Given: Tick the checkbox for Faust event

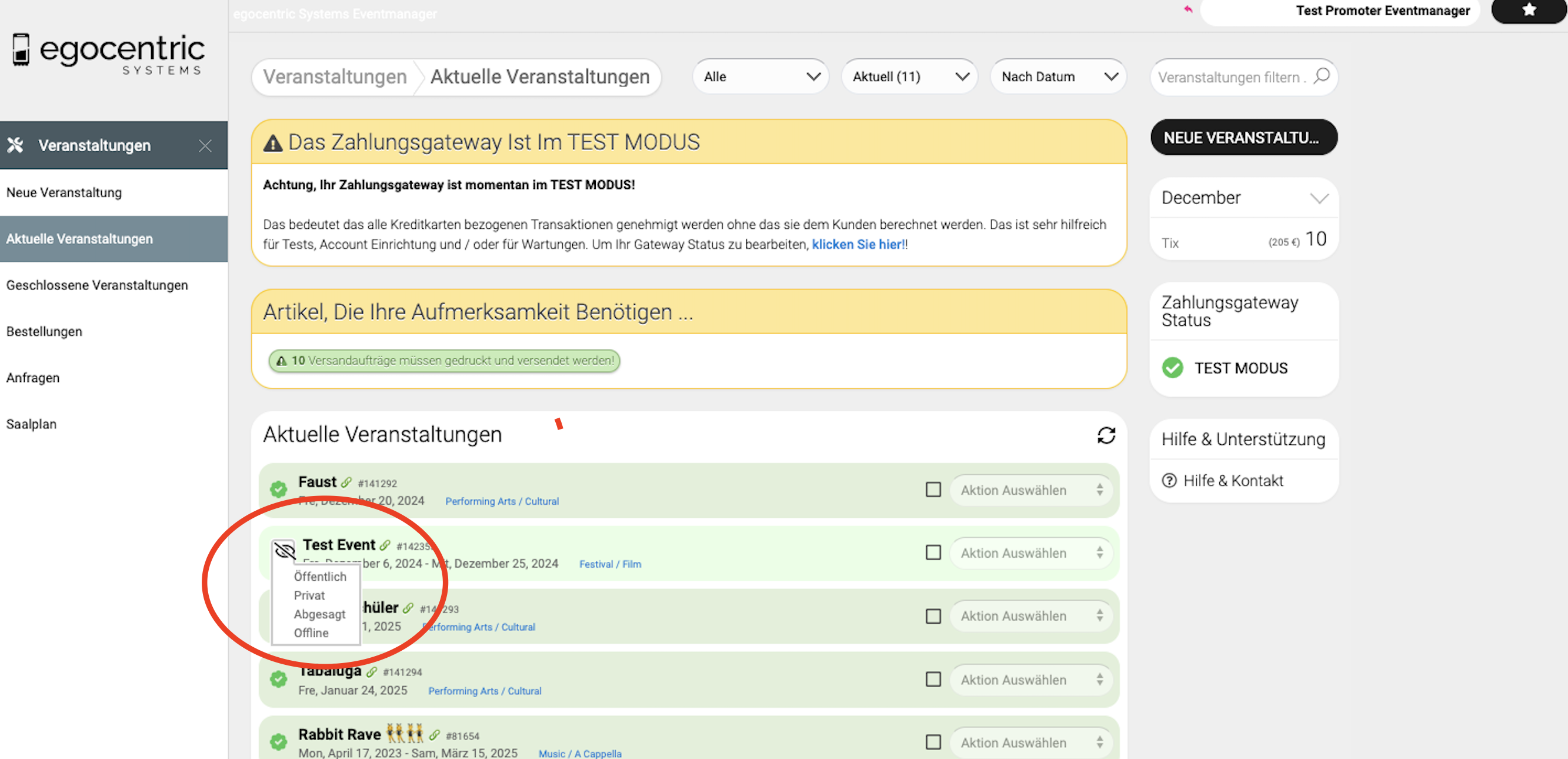Looking at the screenshot, I should tap(933, 490).
